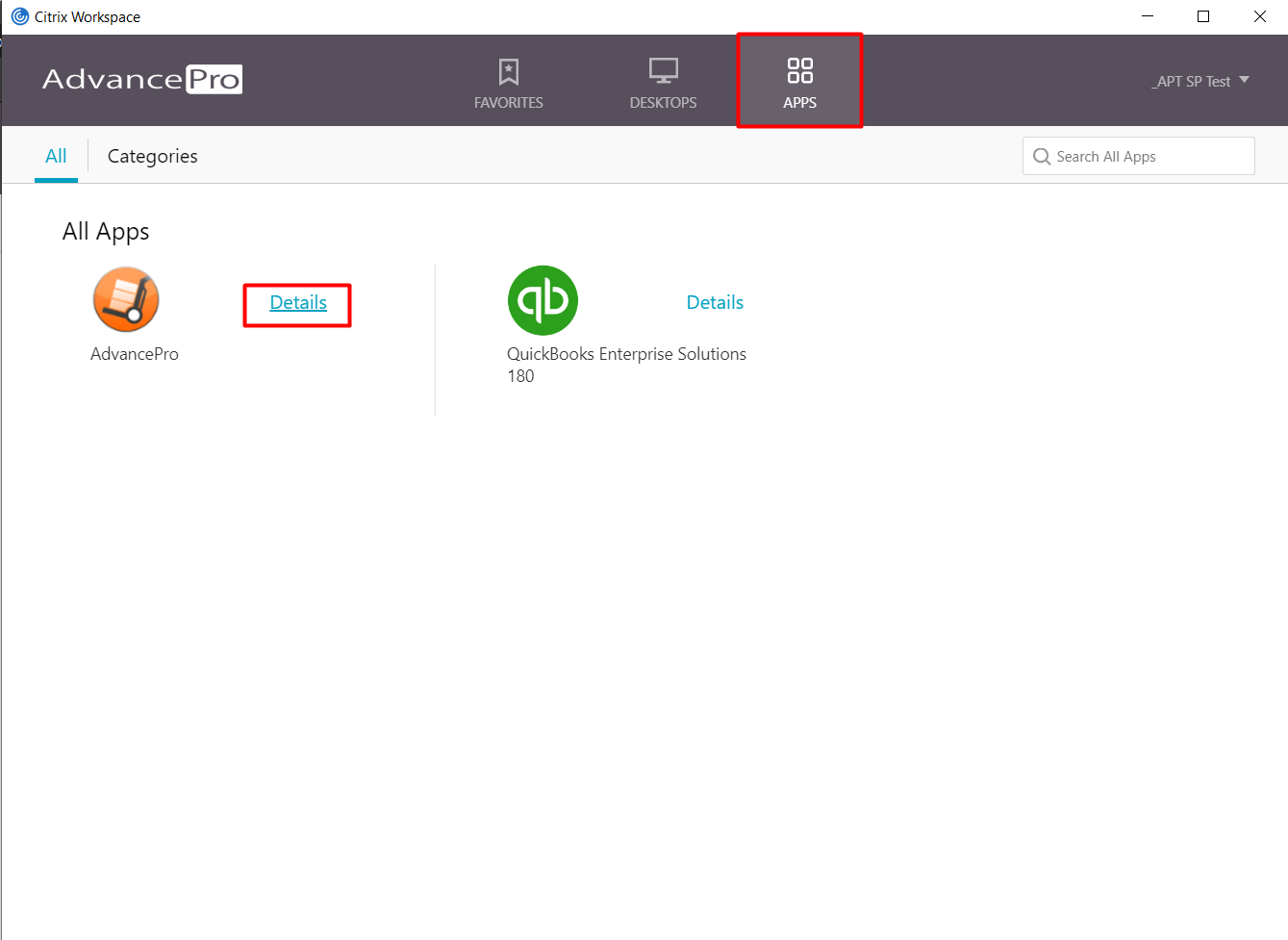Minimize the Citrix Workspace window
Screen dimensions: 1288x940
point(1147,16)
